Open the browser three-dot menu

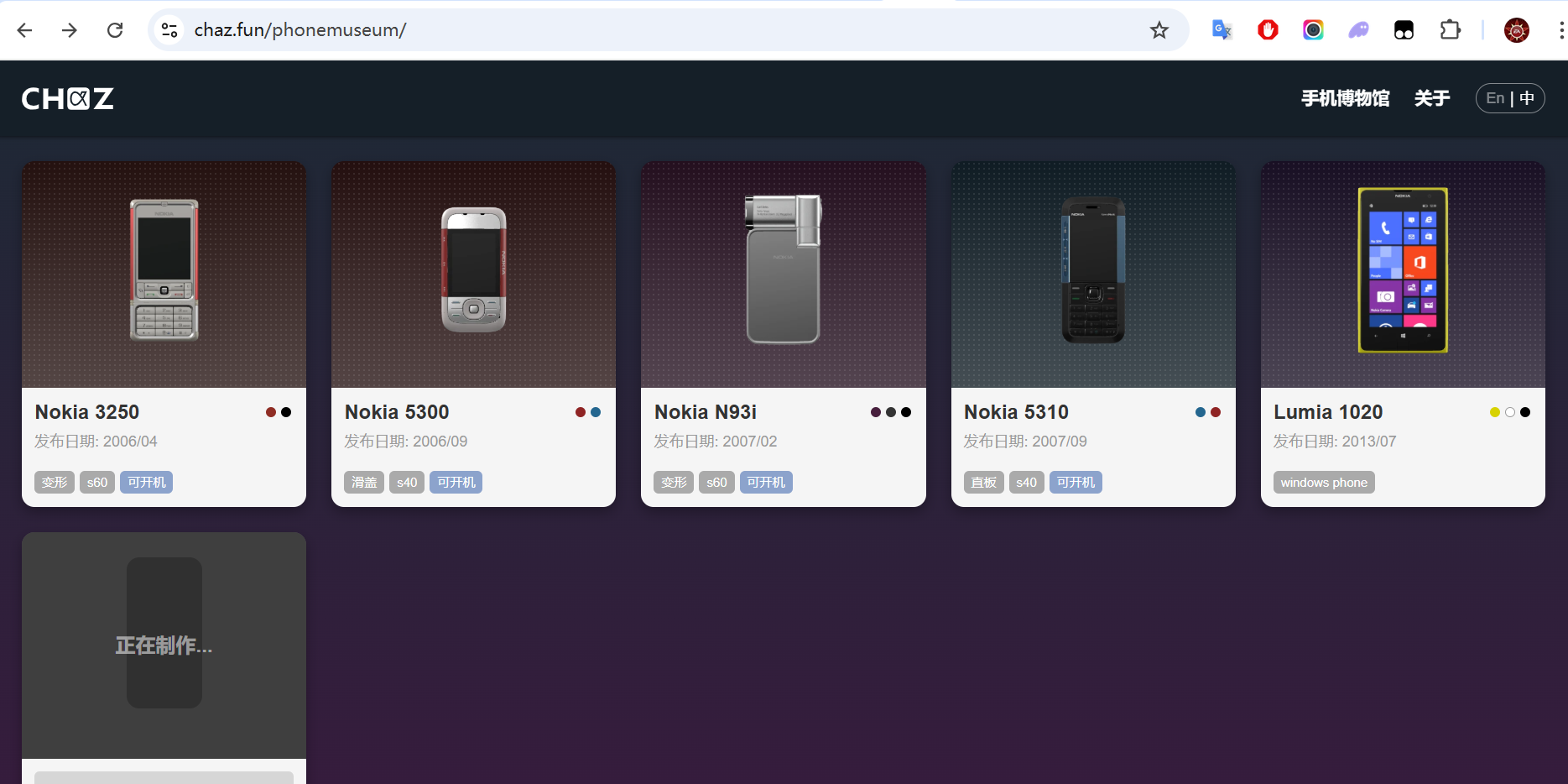(x=1560, y=30)
